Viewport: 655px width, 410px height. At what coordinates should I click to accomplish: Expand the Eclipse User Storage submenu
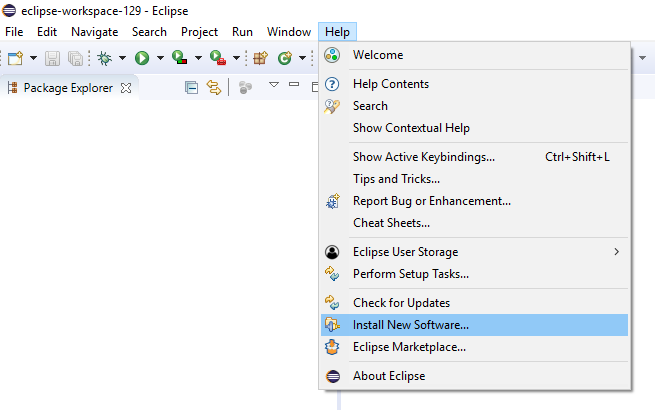tap(616, 252)
